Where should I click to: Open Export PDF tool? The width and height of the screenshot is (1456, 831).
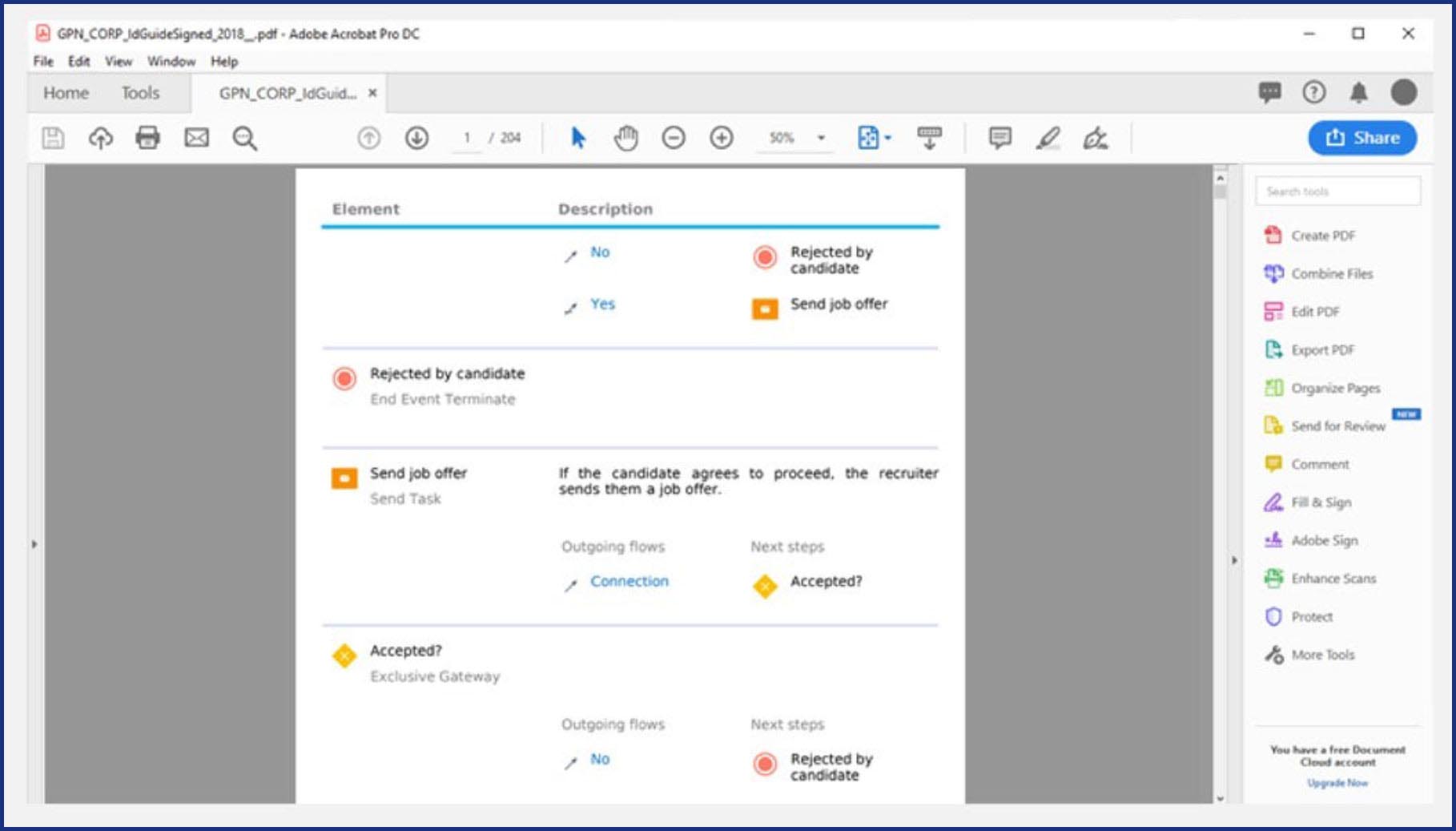pos(1322,350)
